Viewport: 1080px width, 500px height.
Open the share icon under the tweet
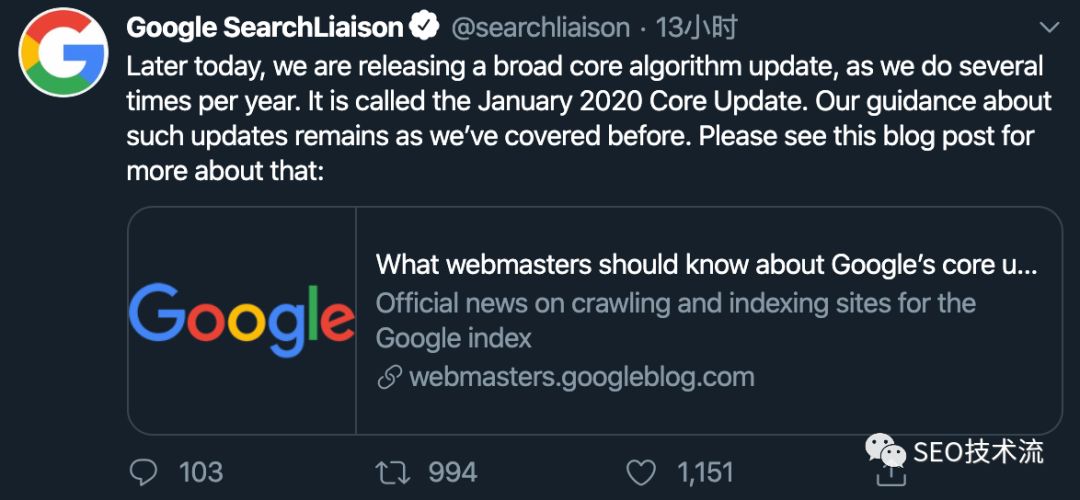pyautogui.click(x=886, y=476)
